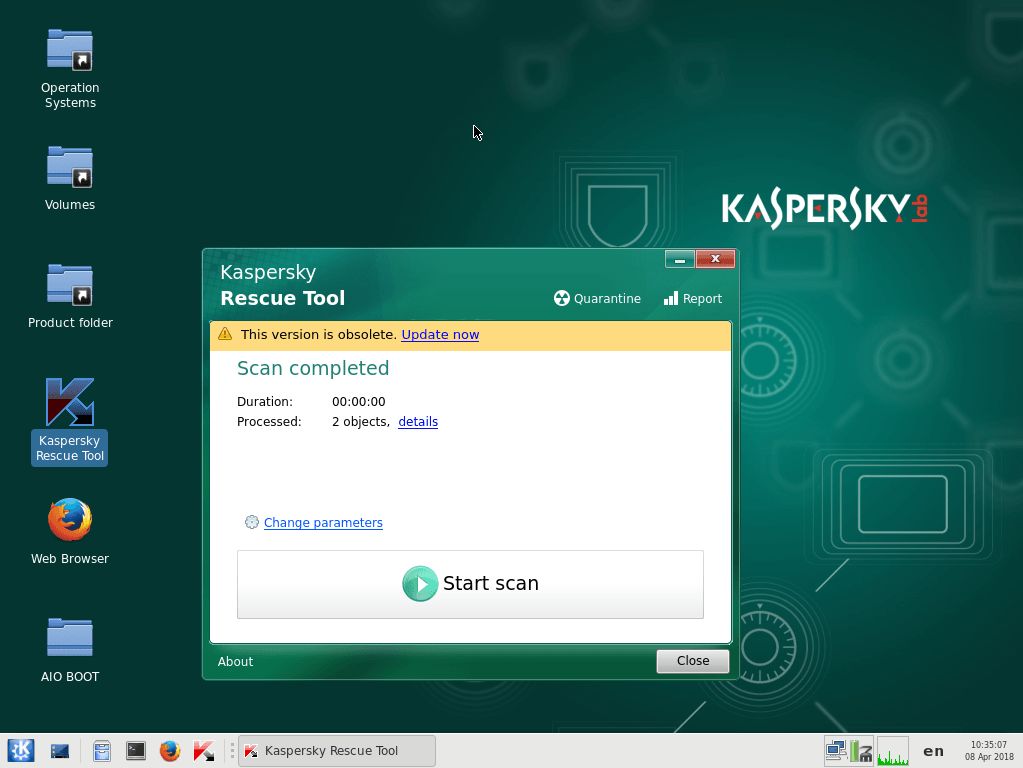The height and width of the screenshot is (768, 1023).
Task: Open the Volumes folder on the desktop
Action: point(69,166)
